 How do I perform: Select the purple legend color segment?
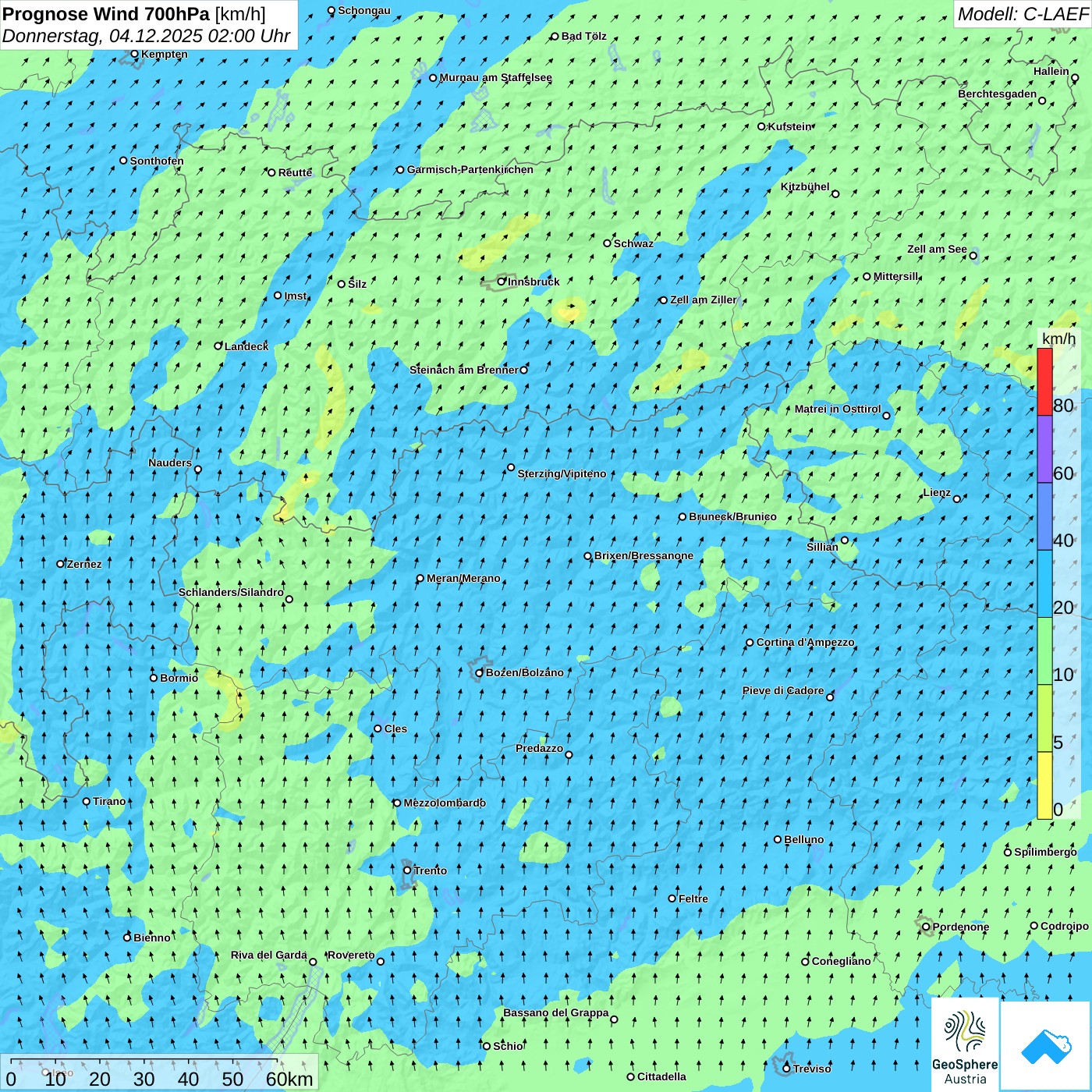pyautogui.click(x=1044, y=449)
